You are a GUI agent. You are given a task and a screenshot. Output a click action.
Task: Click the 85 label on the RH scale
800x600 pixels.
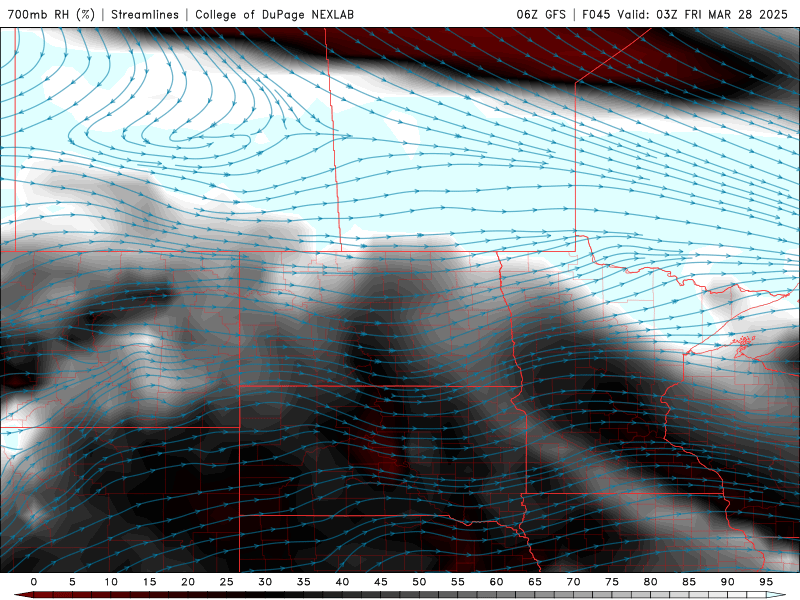point(688,582)
